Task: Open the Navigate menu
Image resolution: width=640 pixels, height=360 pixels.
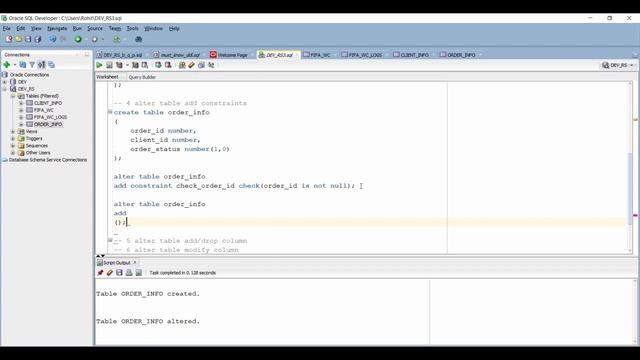Action: pyautogui.click(x=57, y=29)
